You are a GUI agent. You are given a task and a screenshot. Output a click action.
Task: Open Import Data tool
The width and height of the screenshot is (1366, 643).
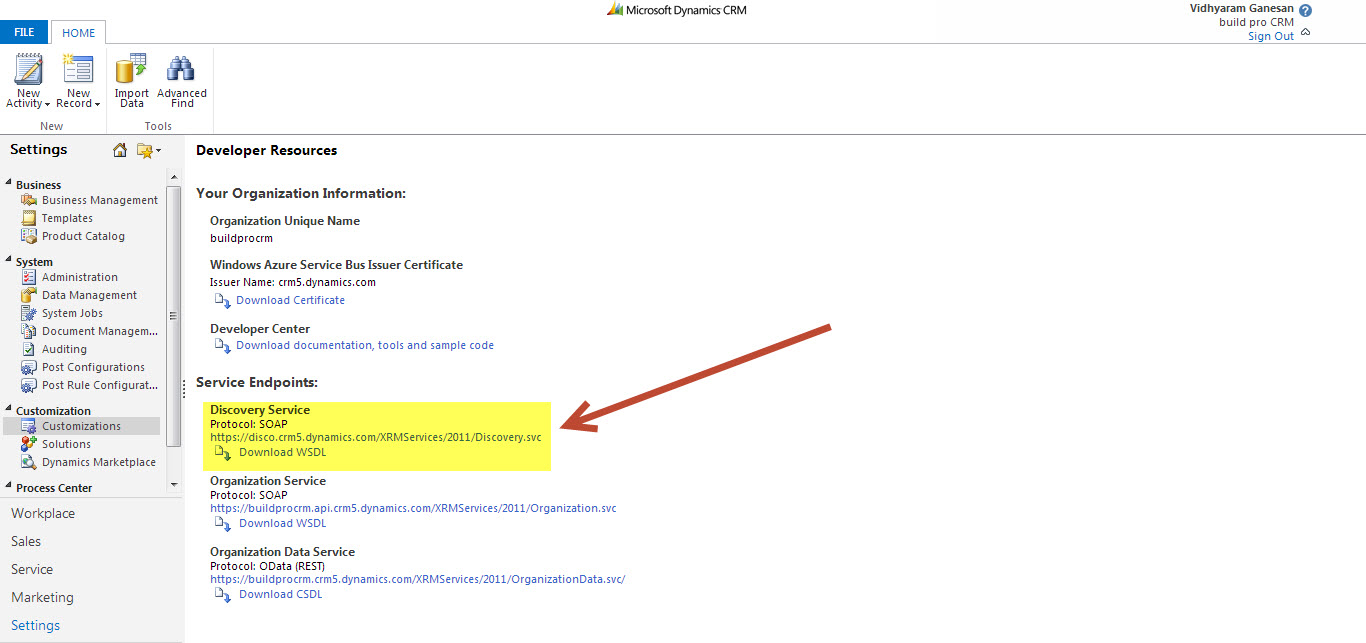[x=131, y=68]
